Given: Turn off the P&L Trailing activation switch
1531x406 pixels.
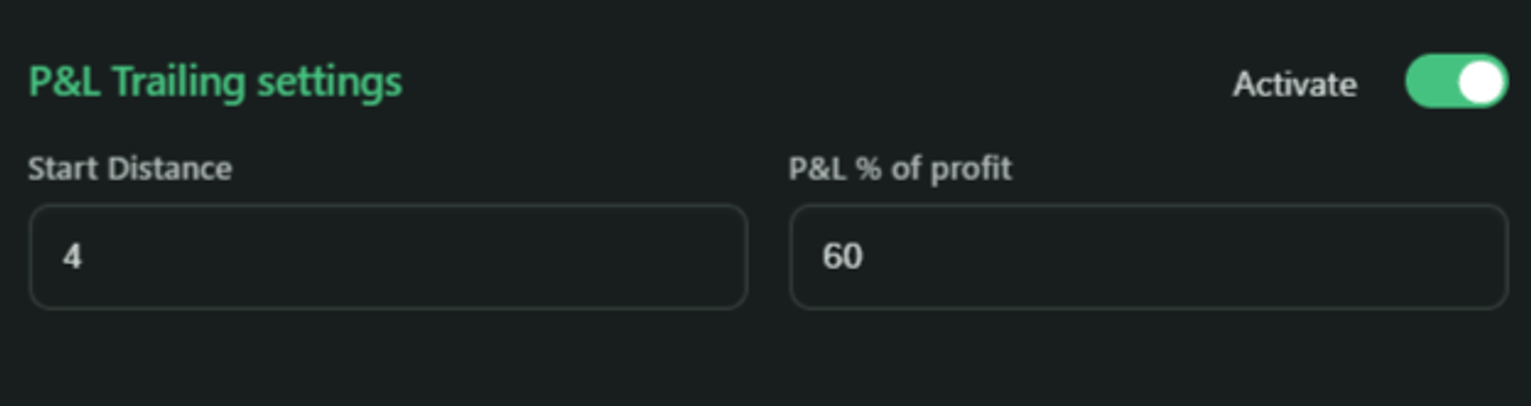Looking at the screenshot, I should 1455,82.
